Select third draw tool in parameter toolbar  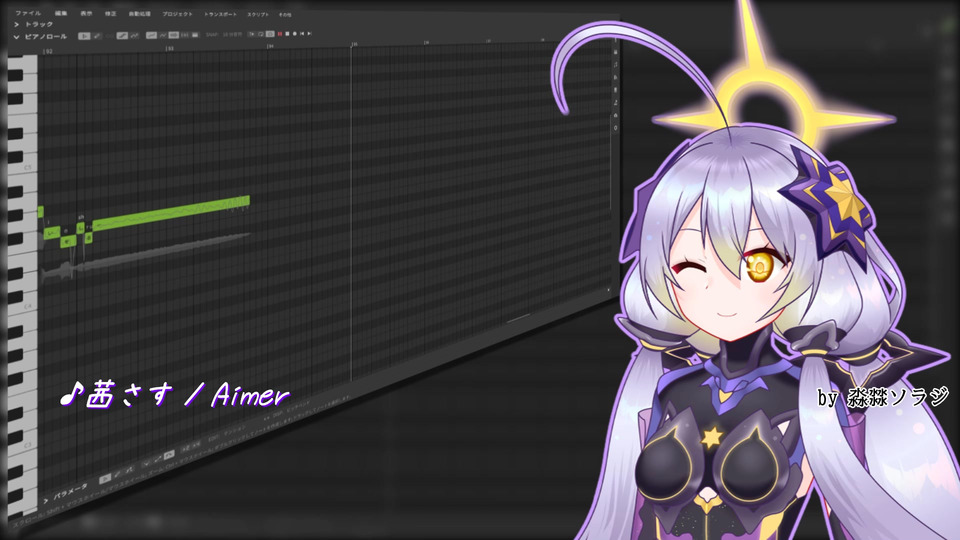coord(129,470)
